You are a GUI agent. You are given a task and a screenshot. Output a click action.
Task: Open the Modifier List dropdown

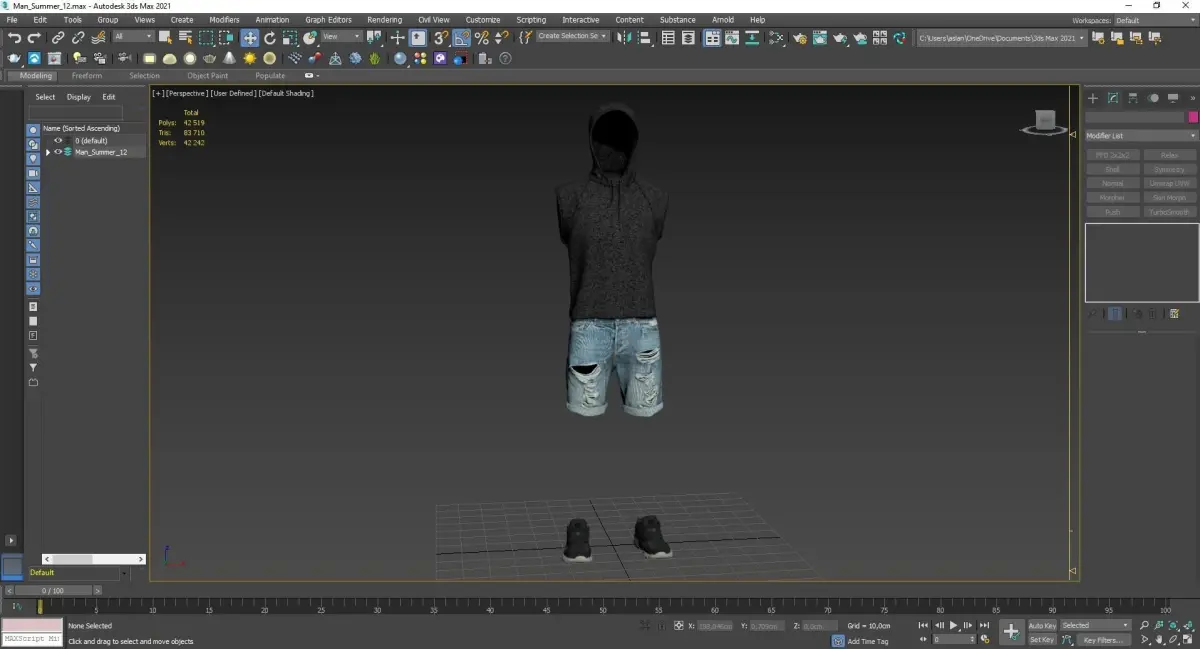1141,135
